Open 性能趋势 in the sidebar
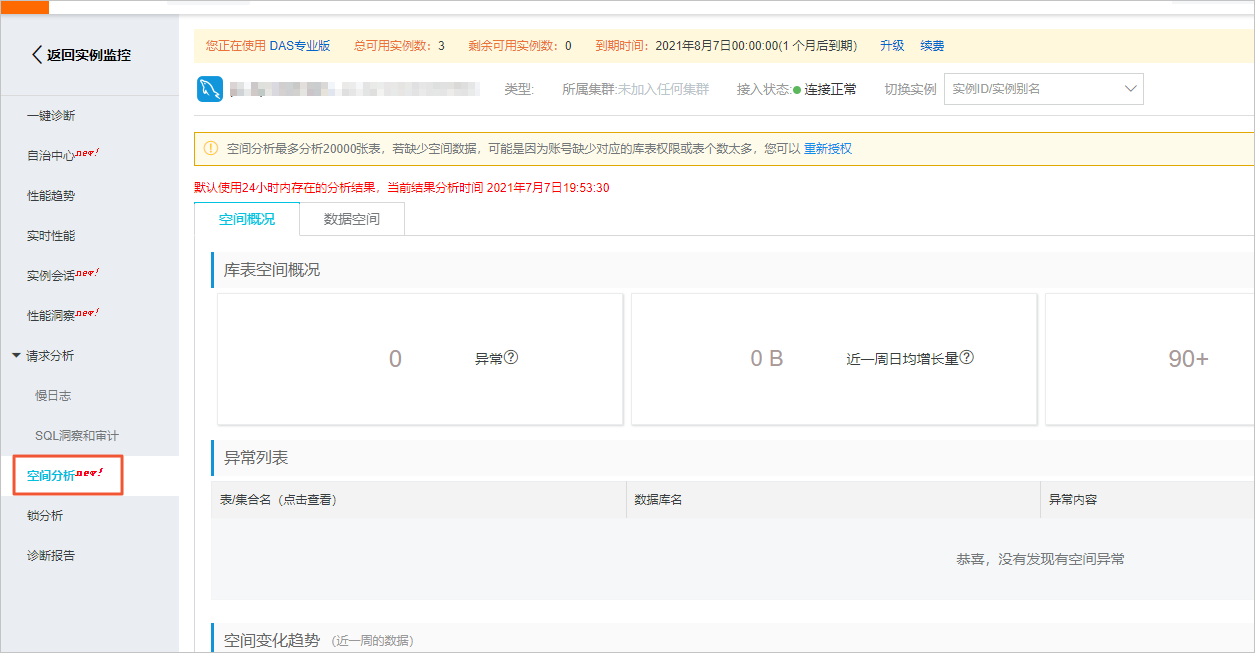Image resolution: width=1255 pixels, height=653 pixels. [x=51, y=196]
